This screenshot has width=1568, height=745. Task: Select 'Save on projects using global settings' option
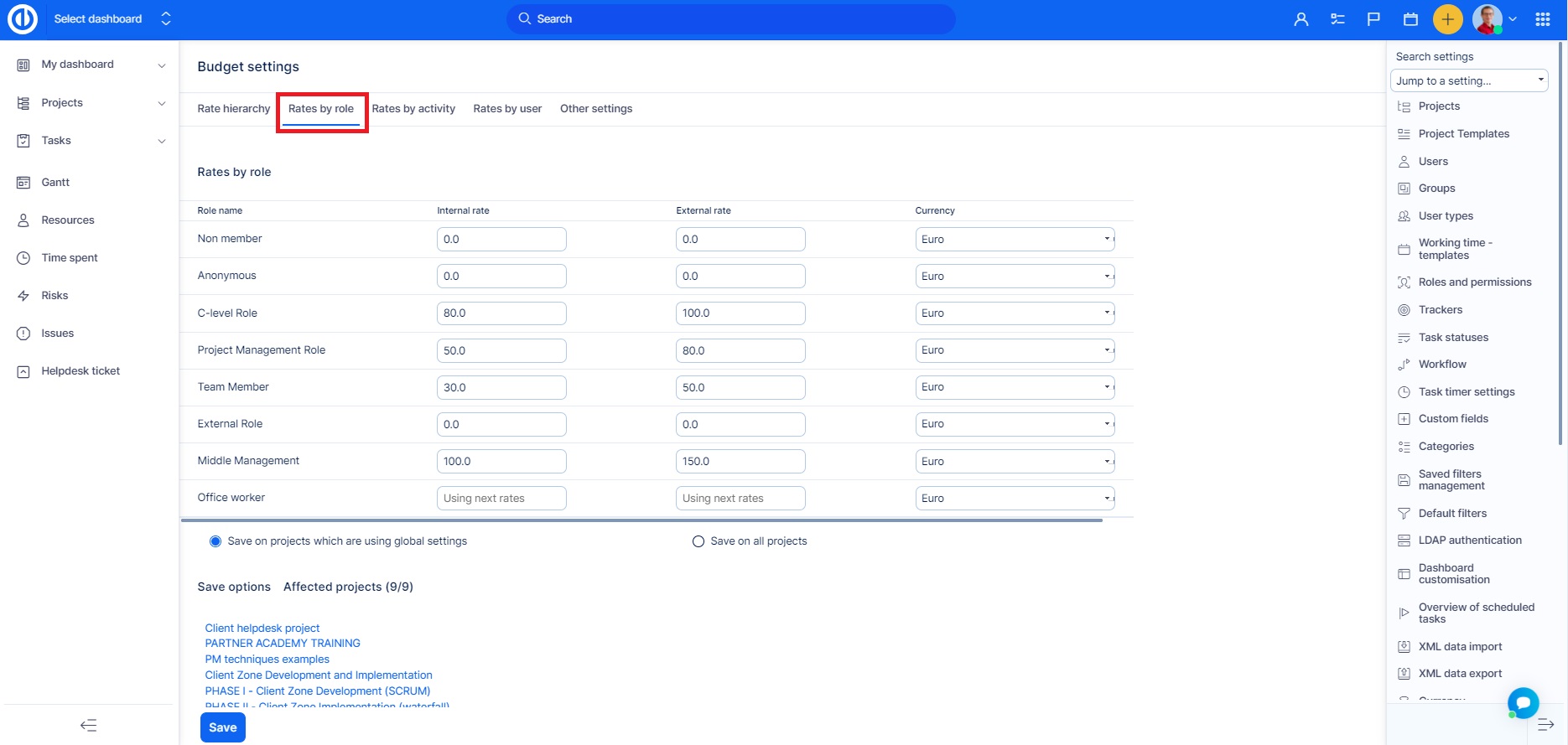click(x=215, y=541)
